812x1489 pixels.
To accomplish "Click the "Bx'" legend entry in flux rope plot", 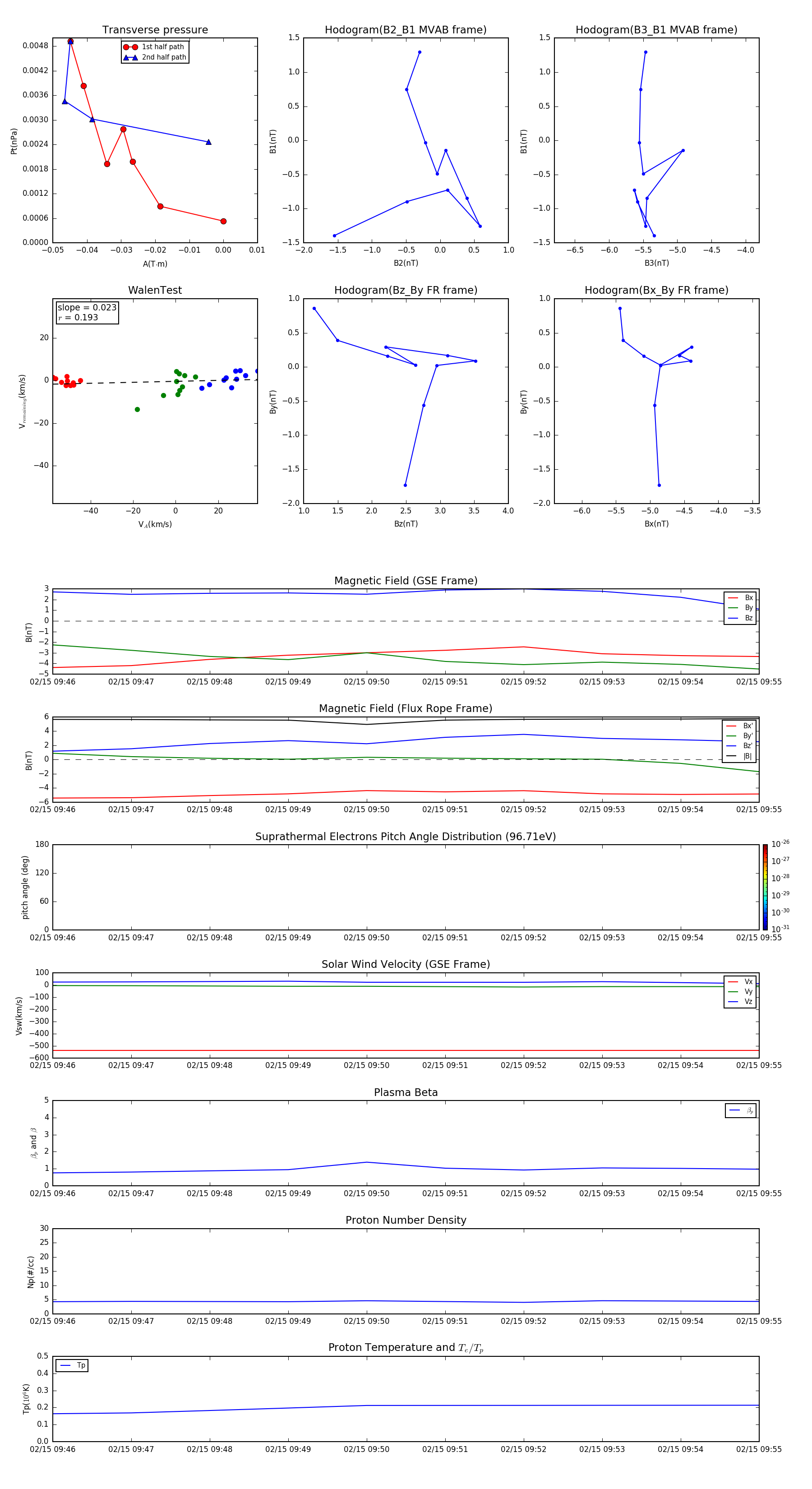I will (x=739, y=726).
